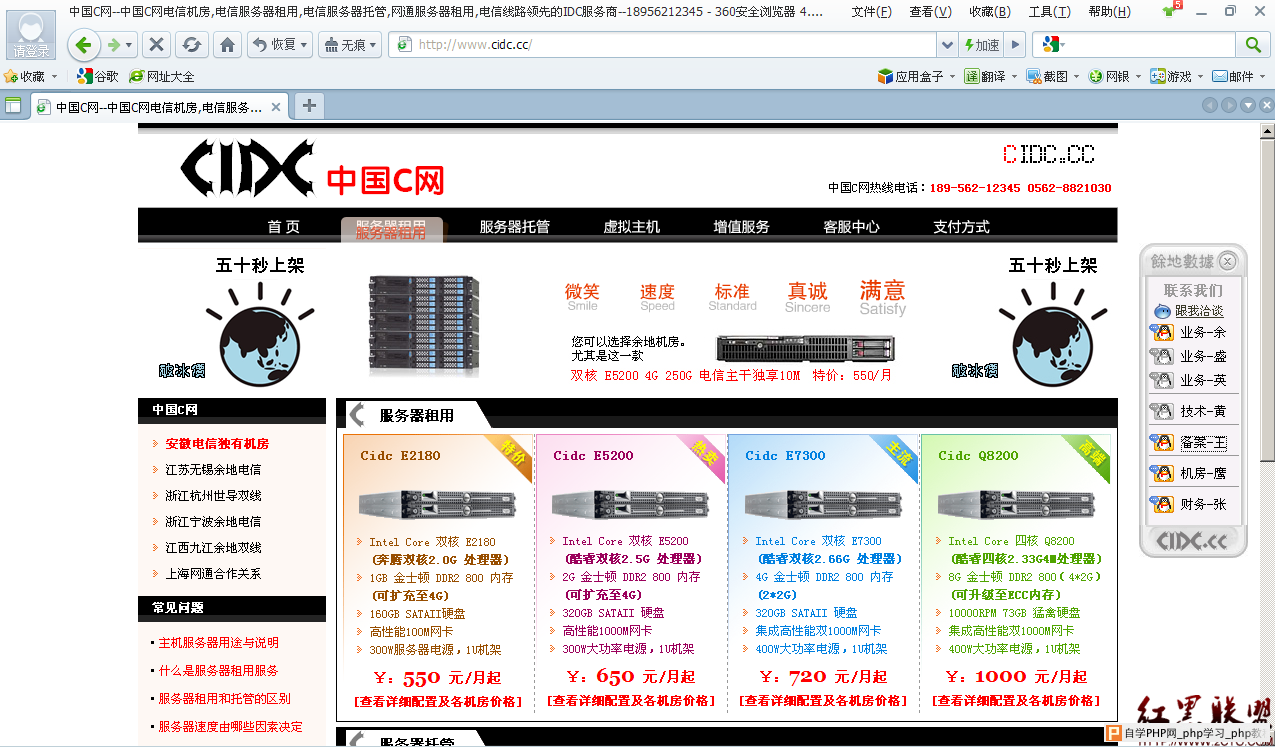Click the browser Forward arrow button
1275x747 pixels.
point(114,45)
